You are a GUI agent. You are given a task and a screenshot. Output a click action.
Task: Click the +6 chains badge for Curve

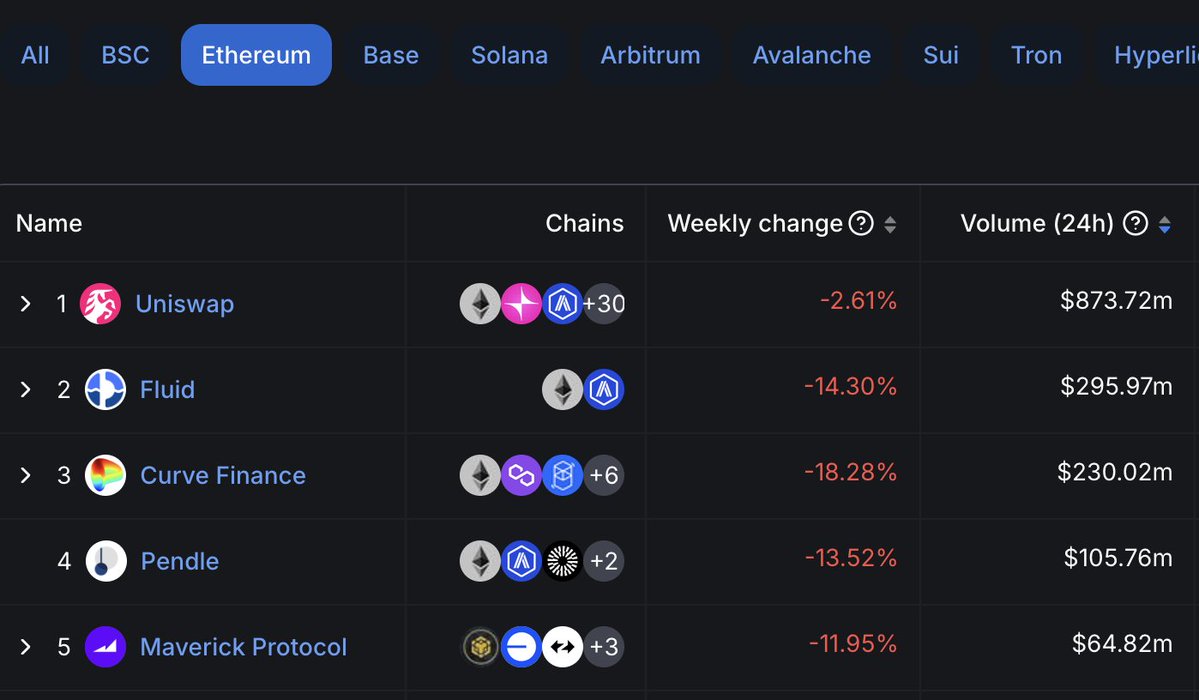coord(604,476)
